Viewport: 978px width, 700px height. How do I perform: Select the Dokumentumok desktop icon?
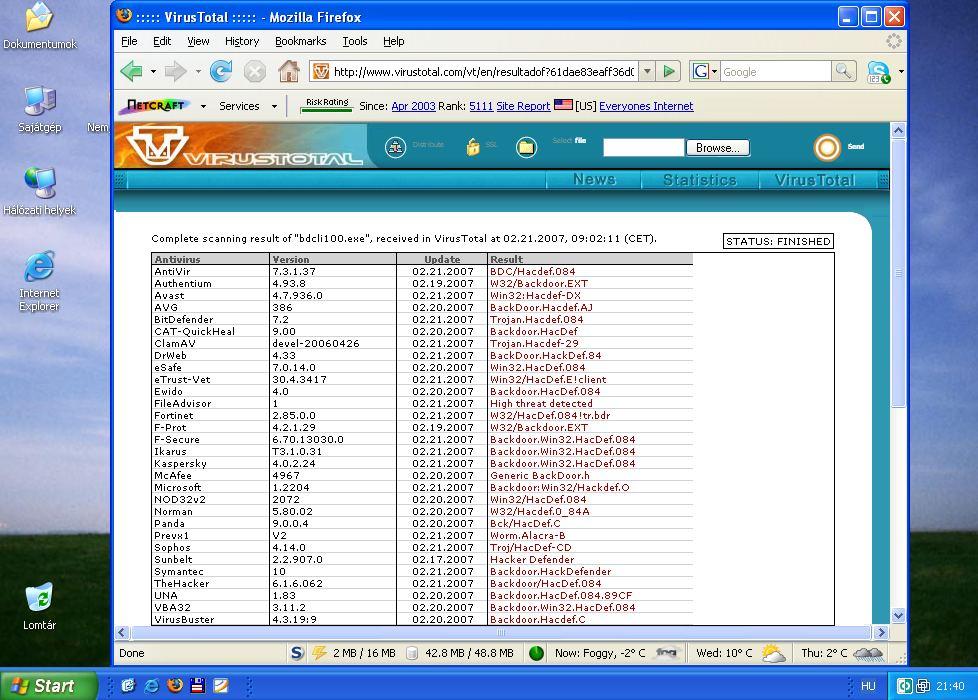click(x=40, y=26)
